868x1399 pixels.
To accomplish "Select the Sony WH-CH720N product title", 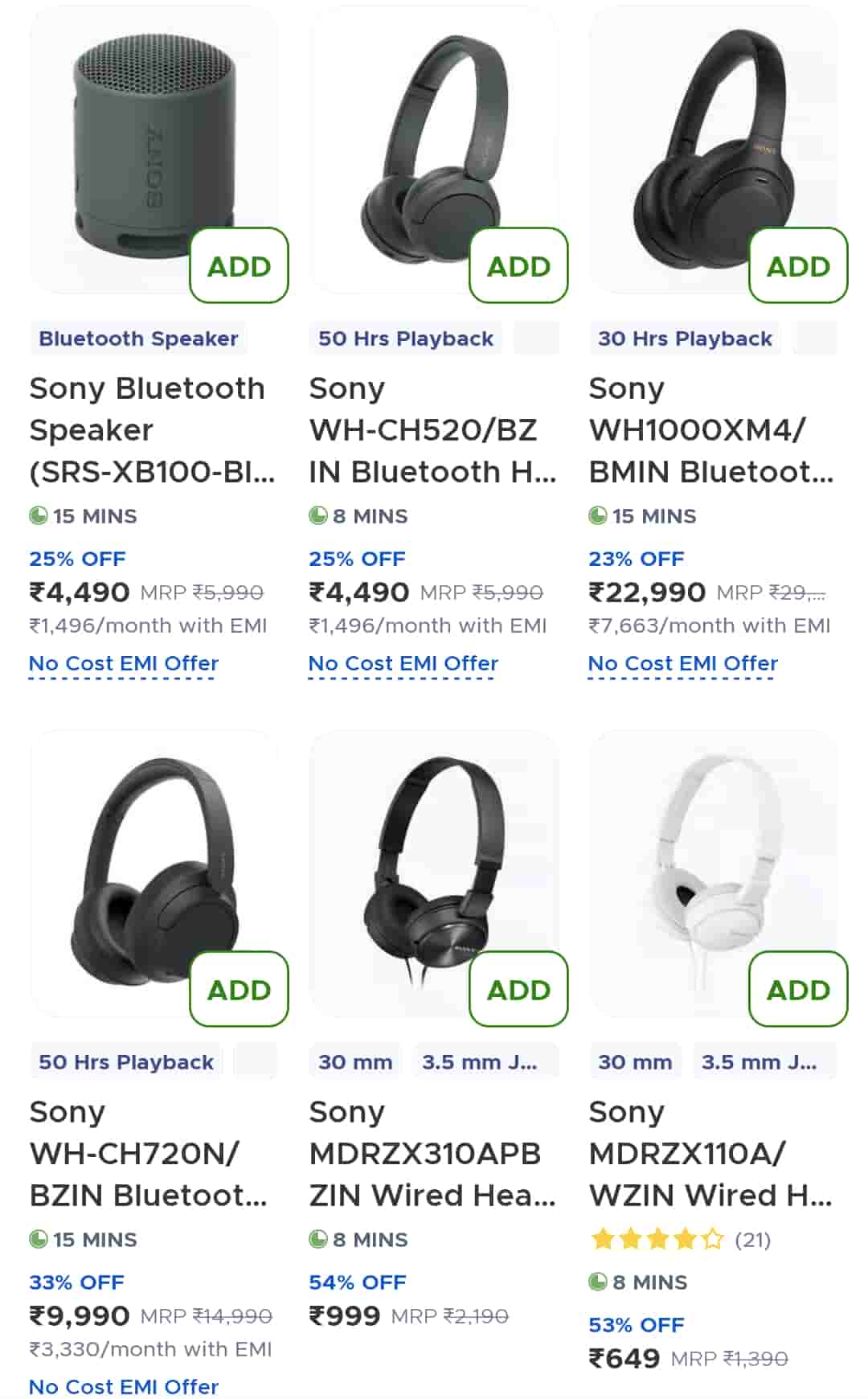I will point(149,1154).
